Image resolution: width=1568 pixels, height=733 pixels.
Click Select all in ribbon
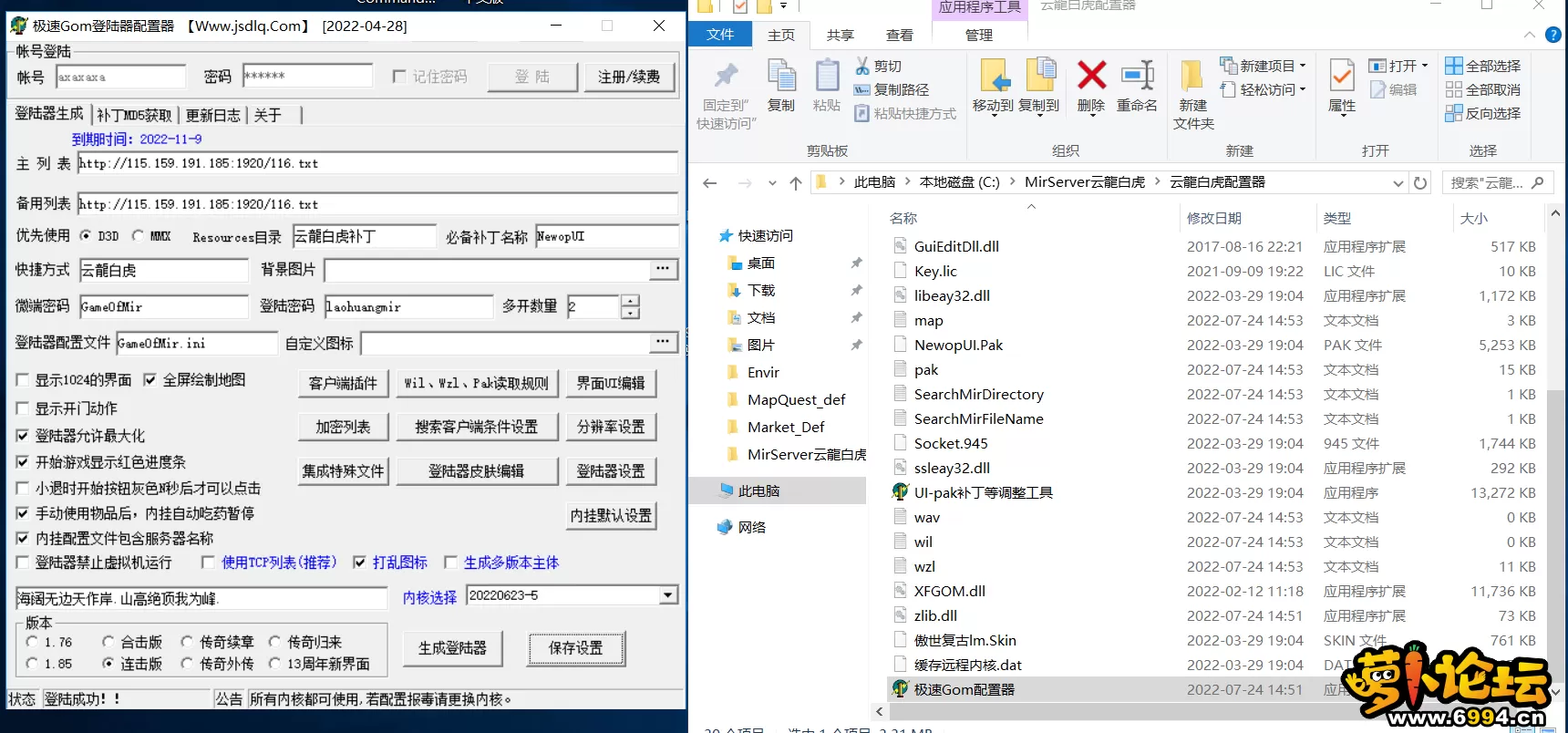pos(1482,66)
